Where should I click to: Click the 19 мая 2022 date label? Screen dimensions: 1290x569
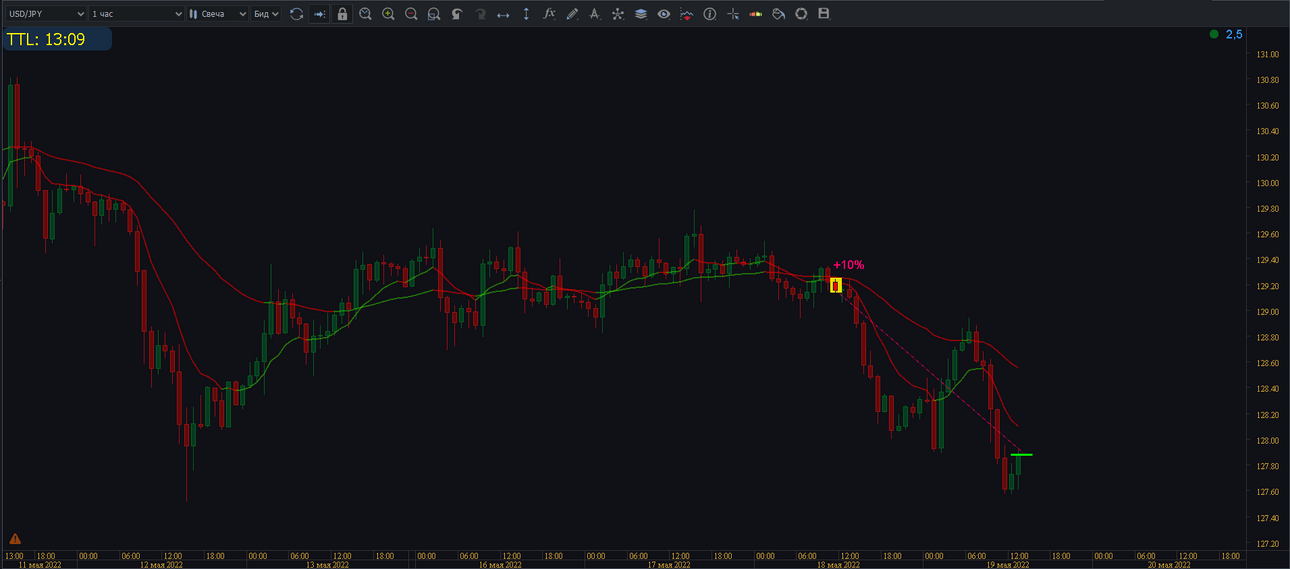pyautogui.click(x=1007, y=564)
